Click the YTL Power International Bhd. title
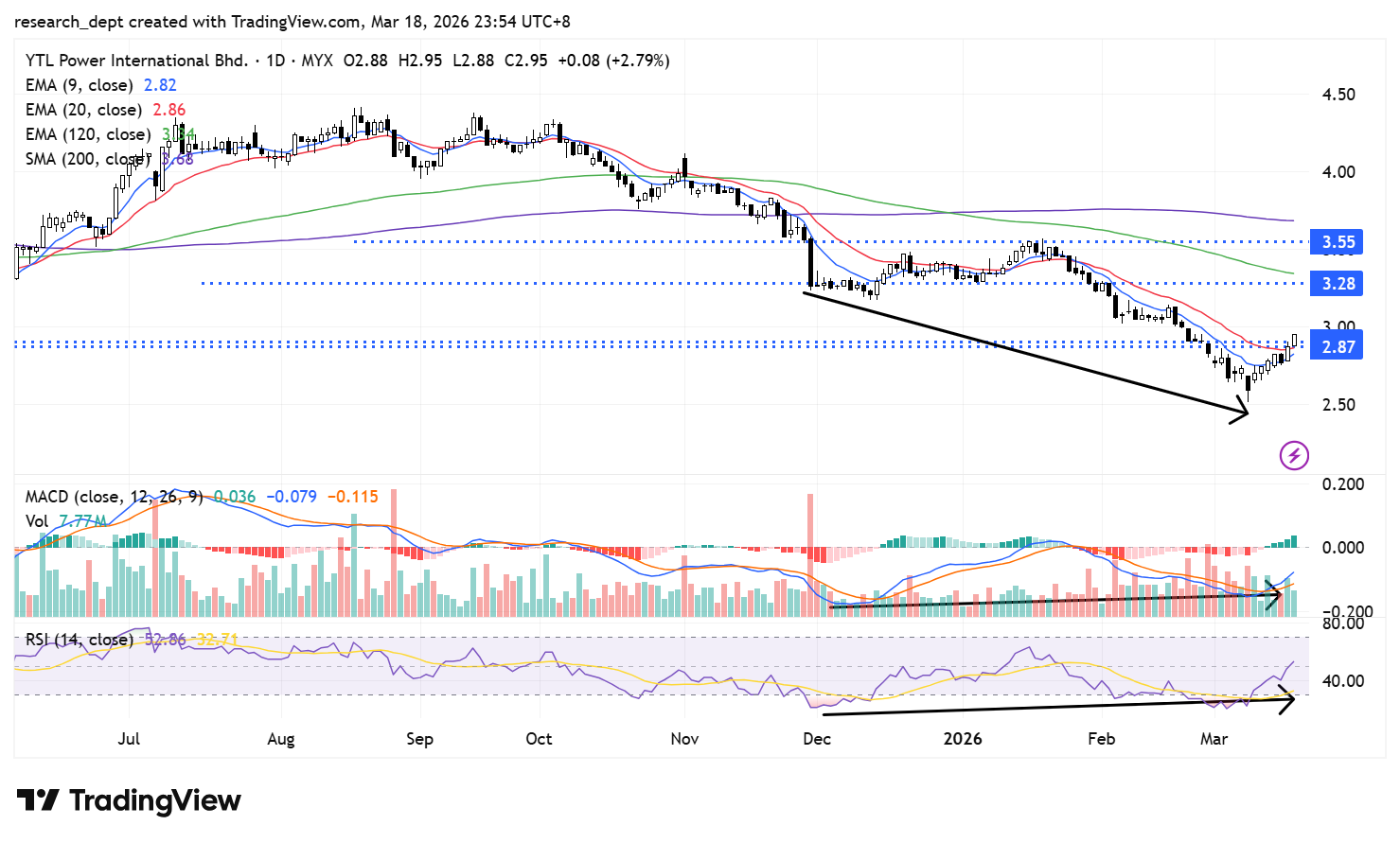Screen dimensions: 1400x843 point(136,61)
